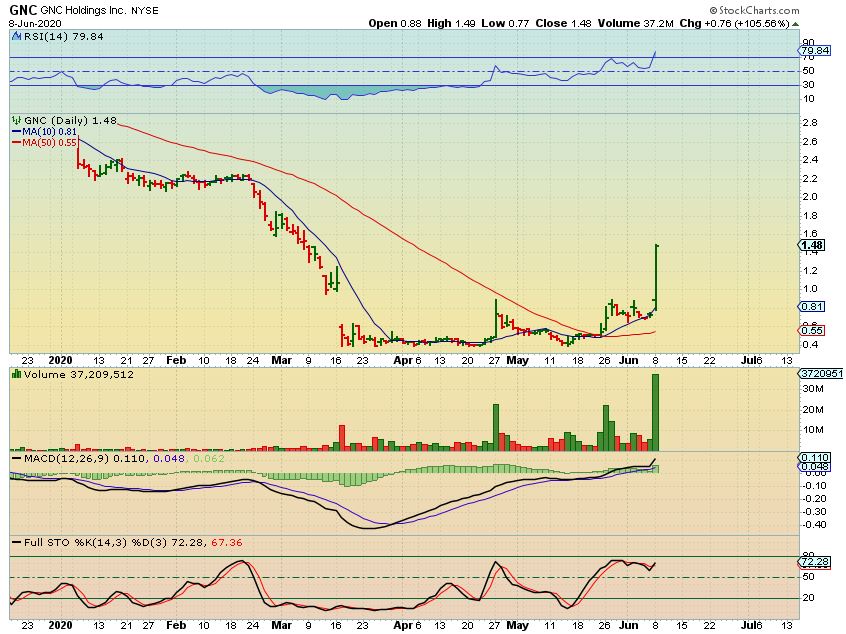The width and height of the screenshot is (846, 634).
Task: Click the Feb label under price chart
Action: tap(176, 360)
